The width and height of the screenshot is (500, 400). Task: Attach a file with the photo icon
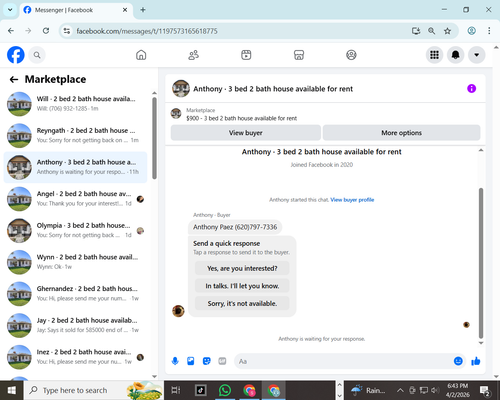coord(191,361)
